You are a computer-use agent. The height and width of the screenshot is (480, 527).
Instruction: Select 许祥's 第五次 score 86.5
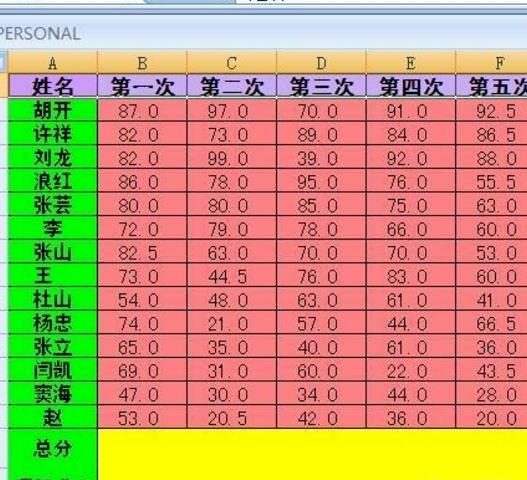pyautogui.click(x=491, y=133)
